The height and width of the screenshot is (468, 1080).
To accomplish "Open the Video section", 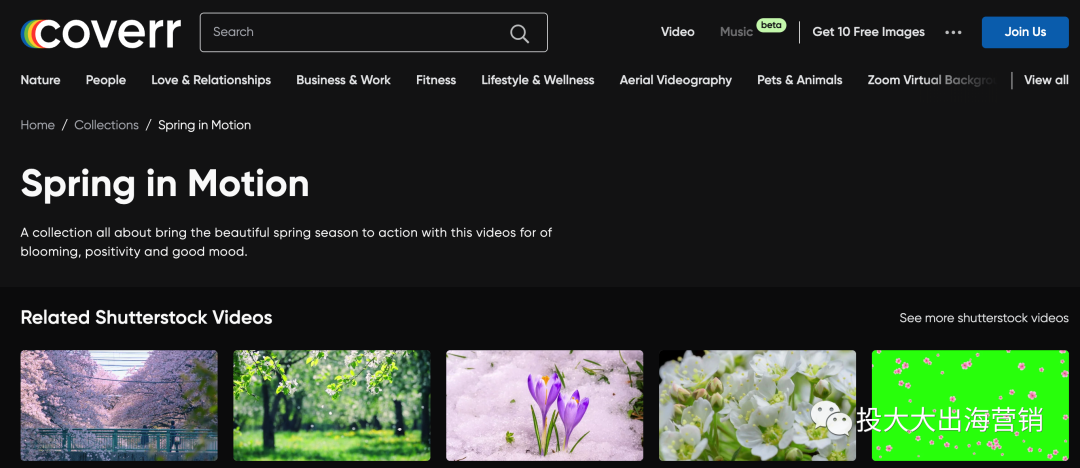I will [x=678, y=32].
